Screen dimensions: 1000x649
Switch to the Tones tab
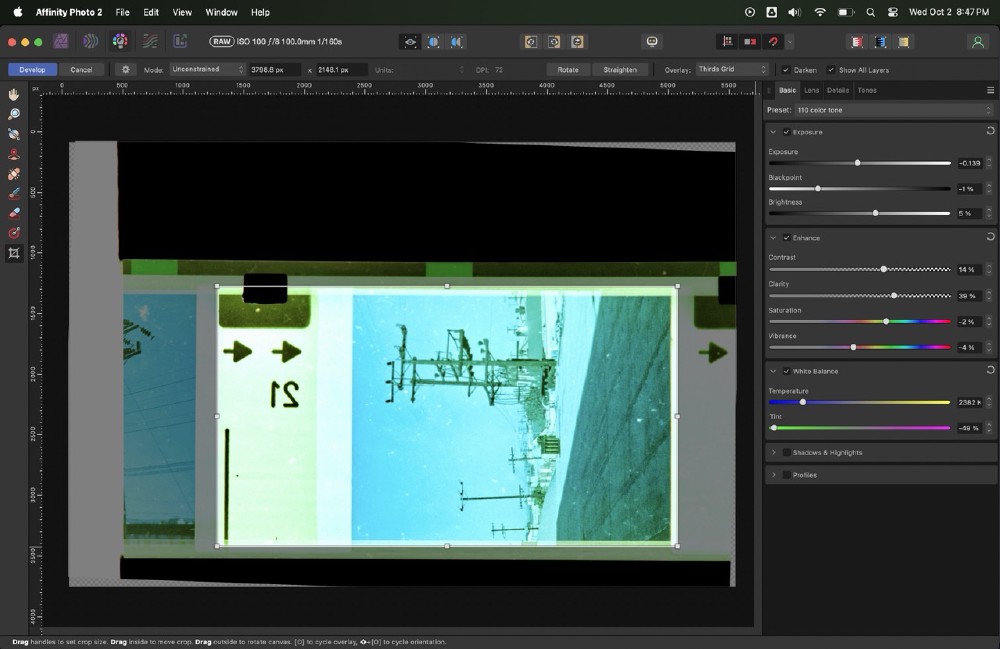click(x=867, y=91)
